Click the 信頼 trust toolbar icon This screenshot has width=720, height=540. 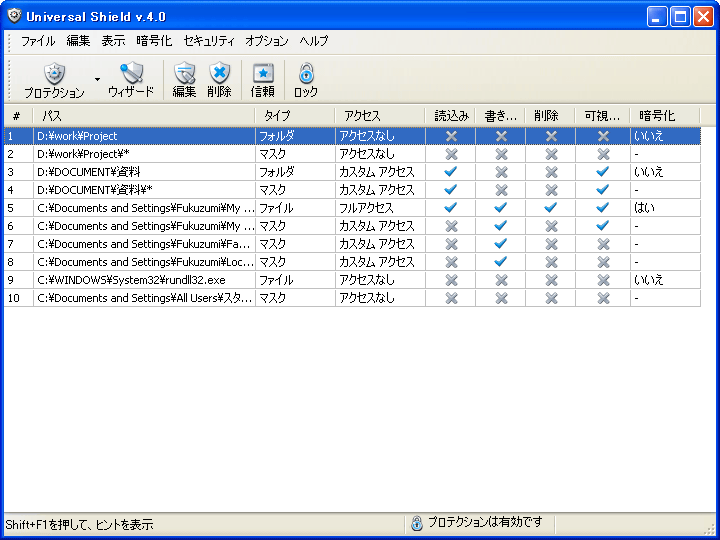pyautogui.click(x=262, y=74)
